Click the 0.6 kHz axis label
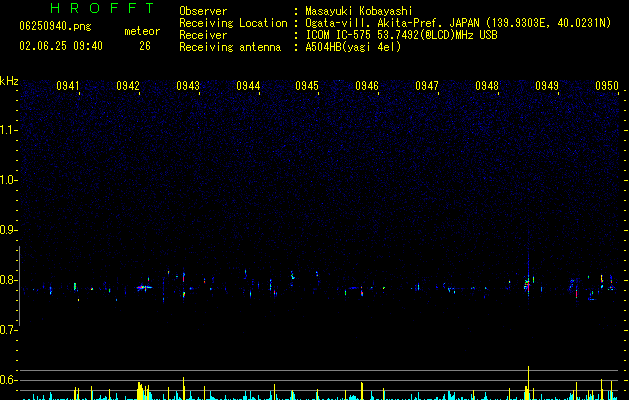Viewport: 629px width, 400px height. pyautogui.click(x=8, y=380)
